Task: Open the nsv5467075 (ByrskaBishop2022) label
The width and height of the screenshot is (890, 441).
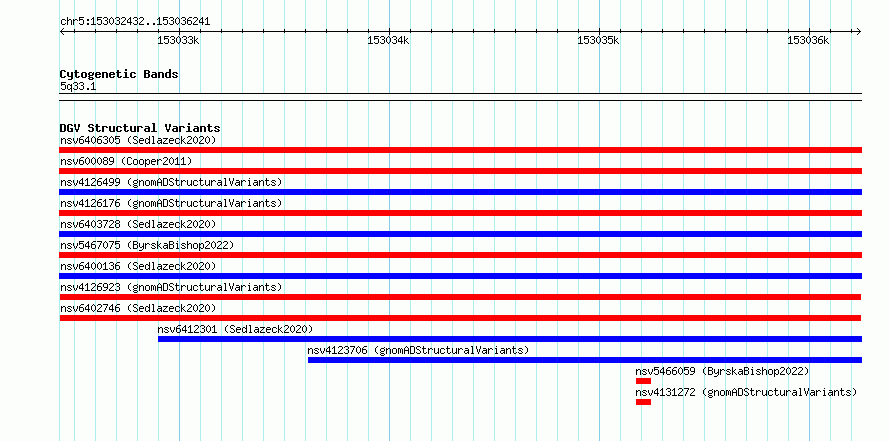Action: pyautogui.click(x=147, y=245)
